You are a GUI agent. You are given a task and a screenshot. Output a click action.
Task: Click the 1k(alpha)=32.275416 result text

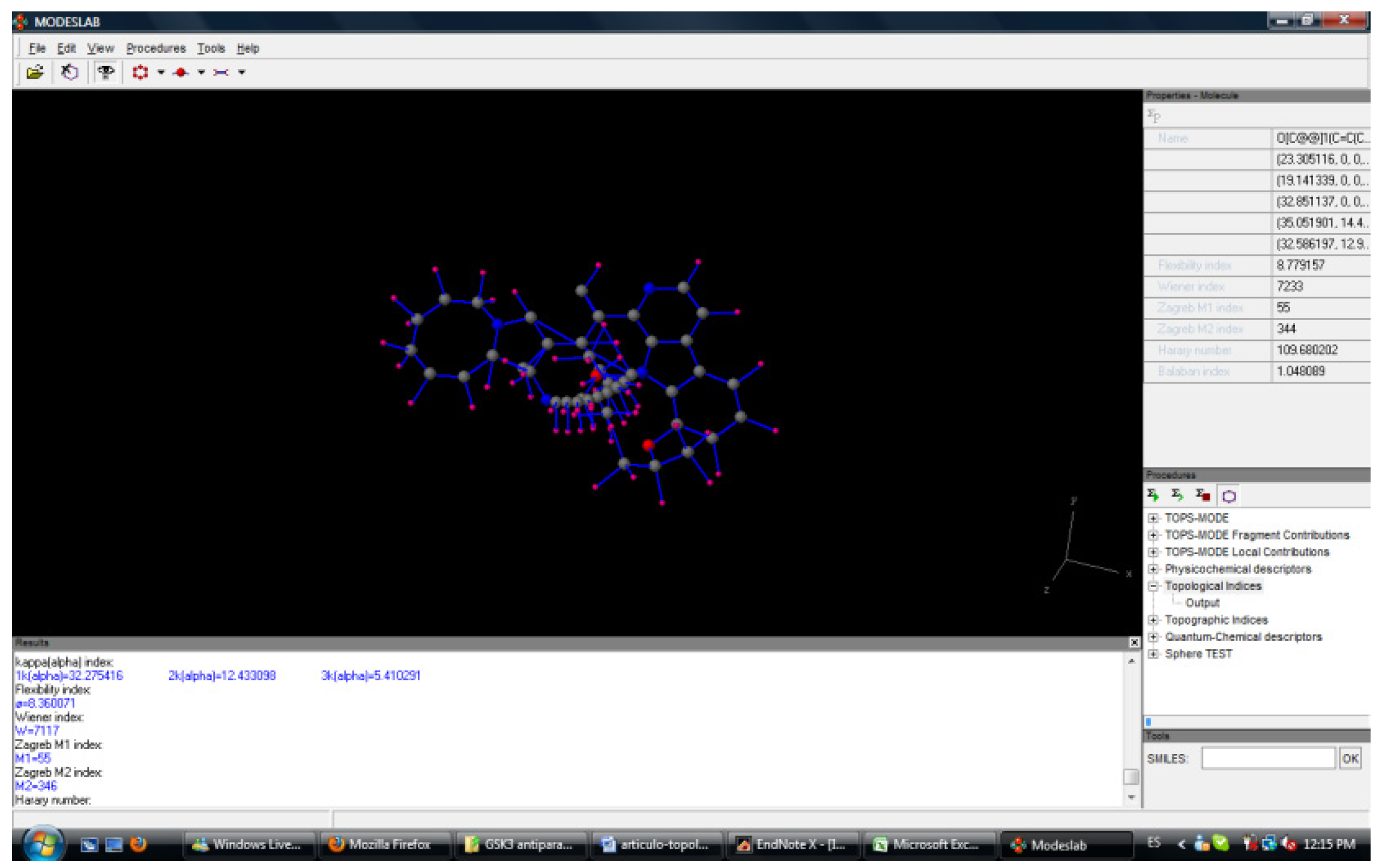(69, 675)
